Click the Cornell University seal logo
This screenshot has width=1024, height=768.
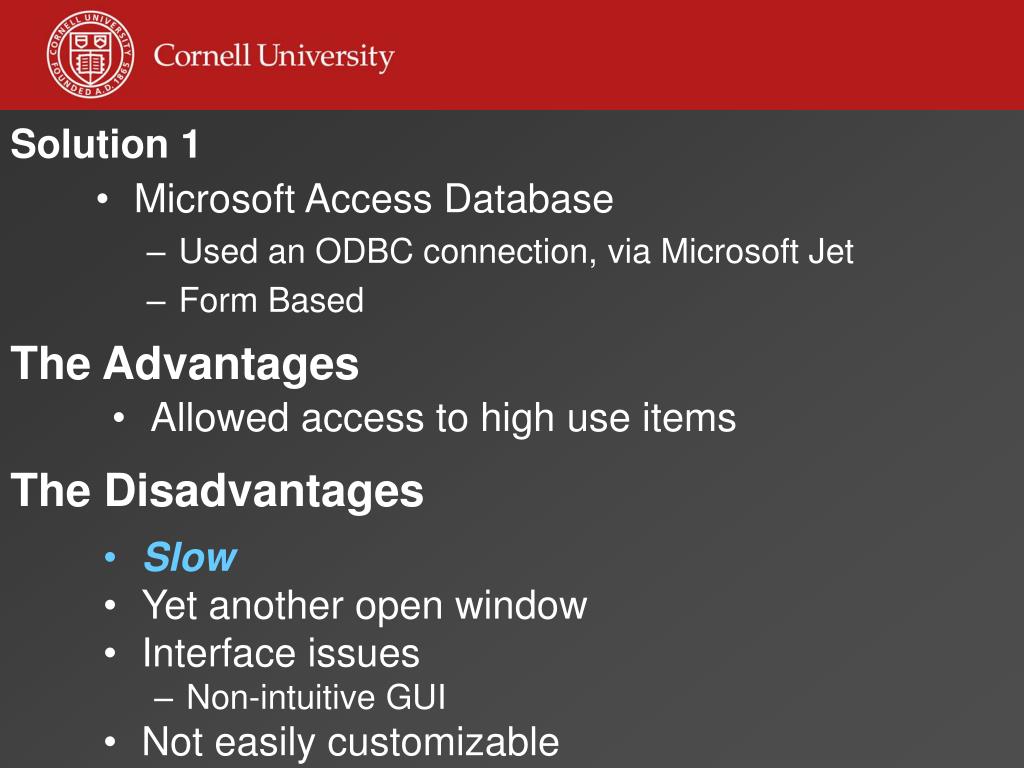click(91, 54)
